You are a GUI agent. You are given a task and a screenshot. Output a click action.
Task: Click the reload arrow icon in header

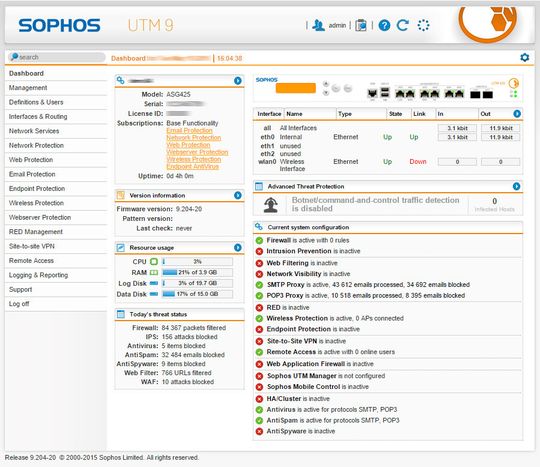click(x=403, y=25)
